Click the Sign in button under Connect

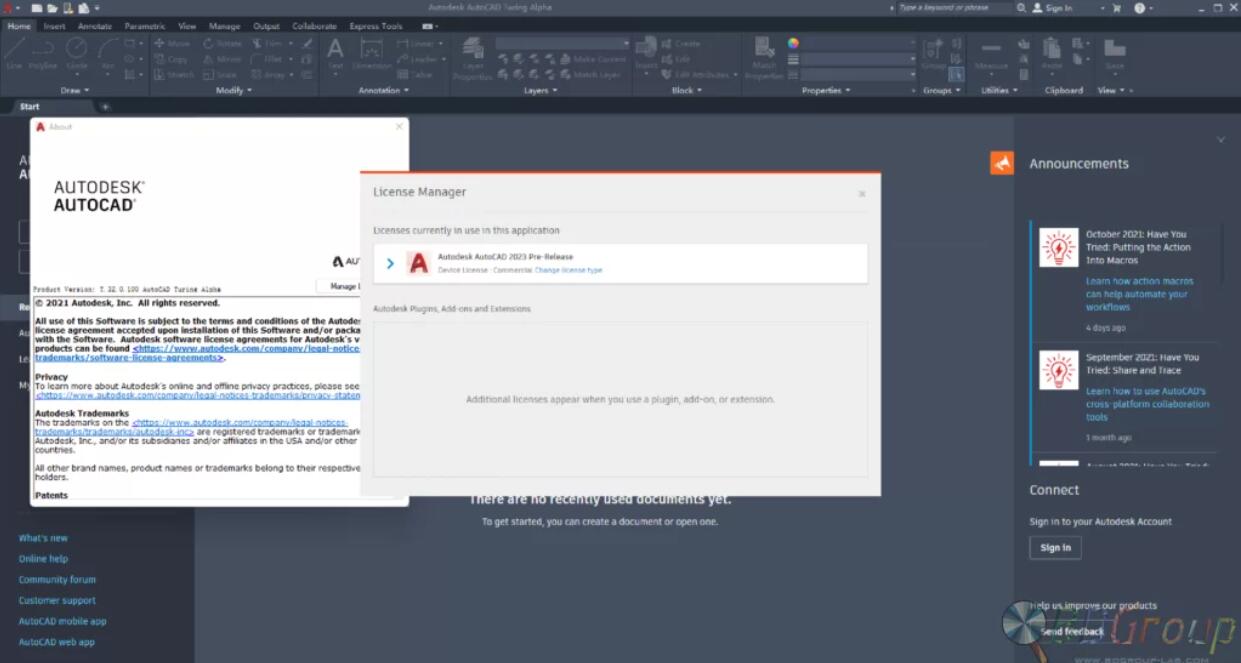tap(1055, 548)
